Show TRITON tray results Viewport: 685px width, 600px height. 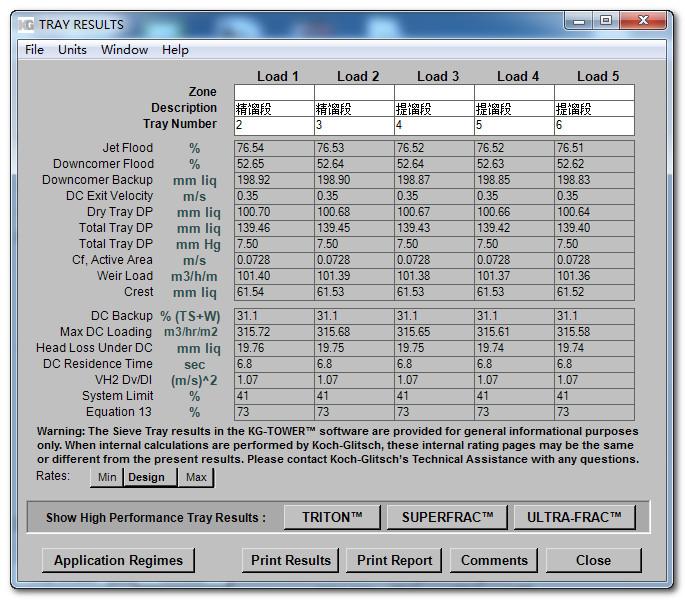pyautogui.click(x=332, y=517)
